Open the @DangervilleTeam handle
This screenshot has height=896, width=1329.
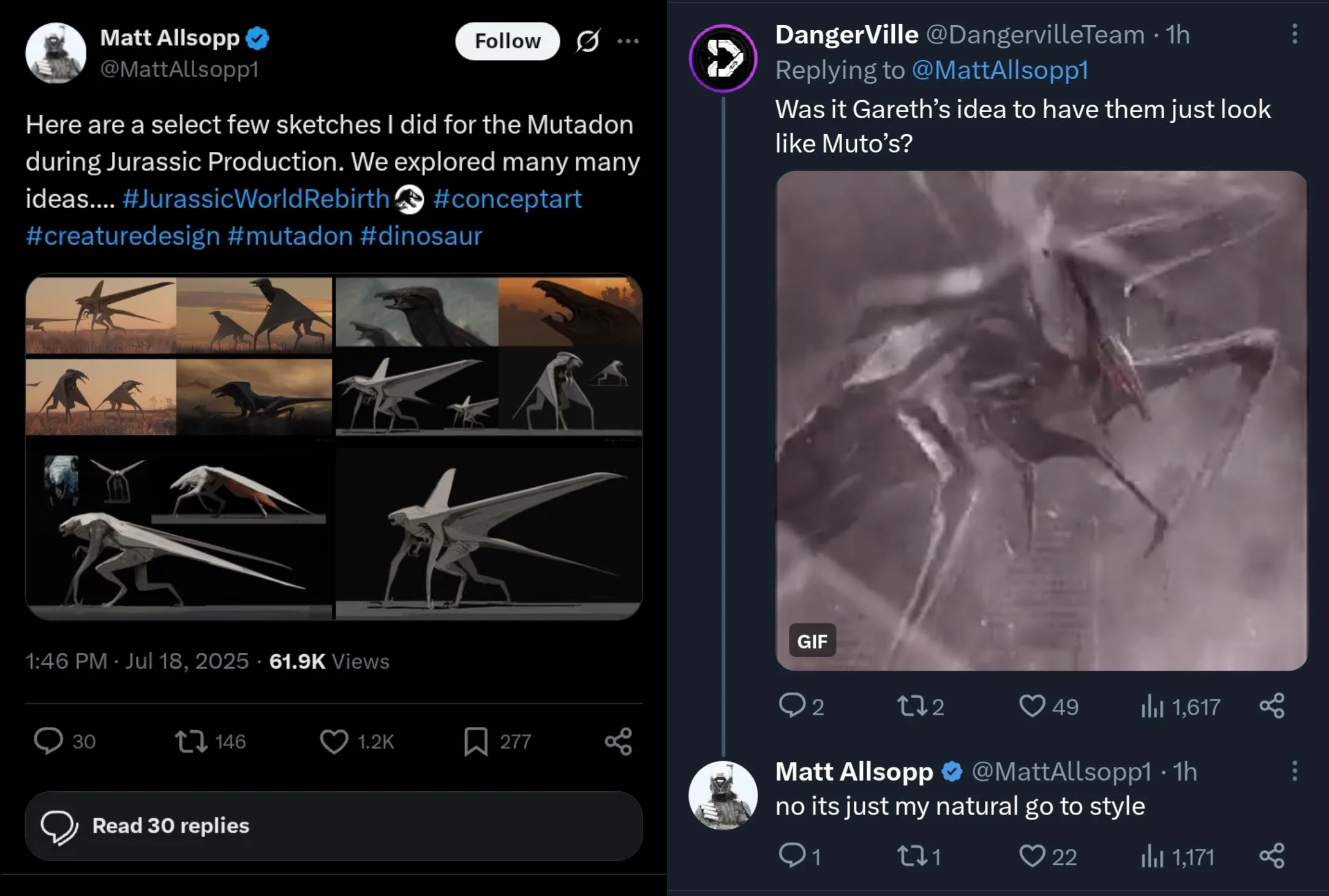pos(1035,35)
